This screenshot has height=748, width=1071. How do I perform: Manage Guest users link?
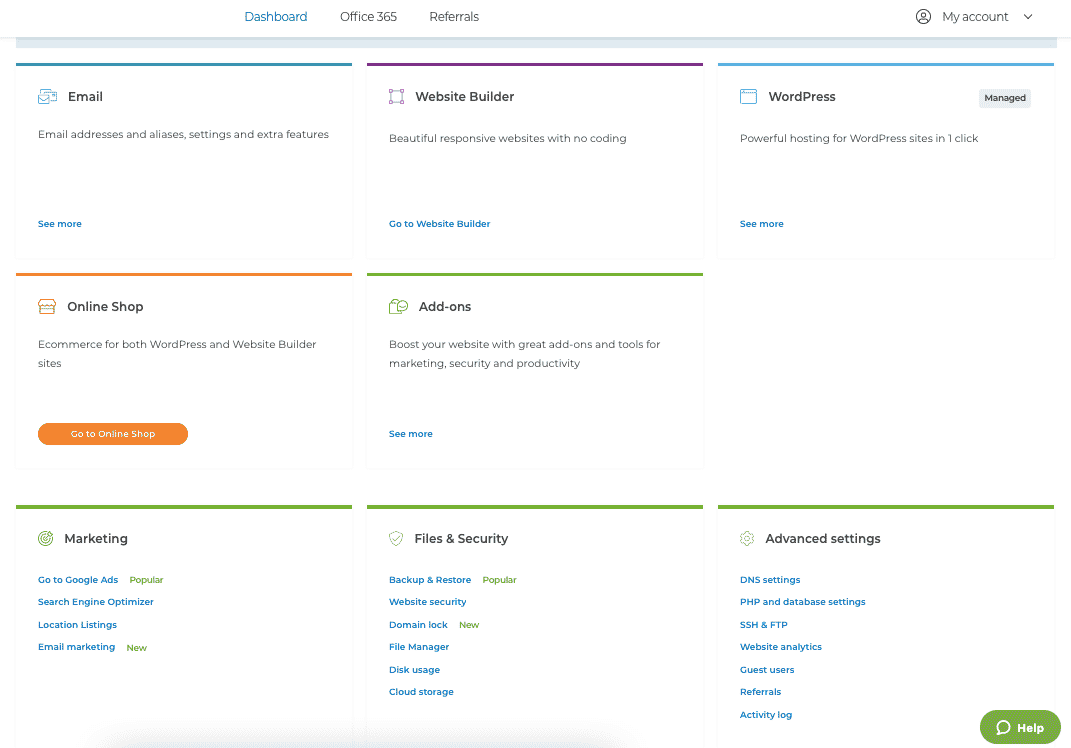tap(767, 670)
